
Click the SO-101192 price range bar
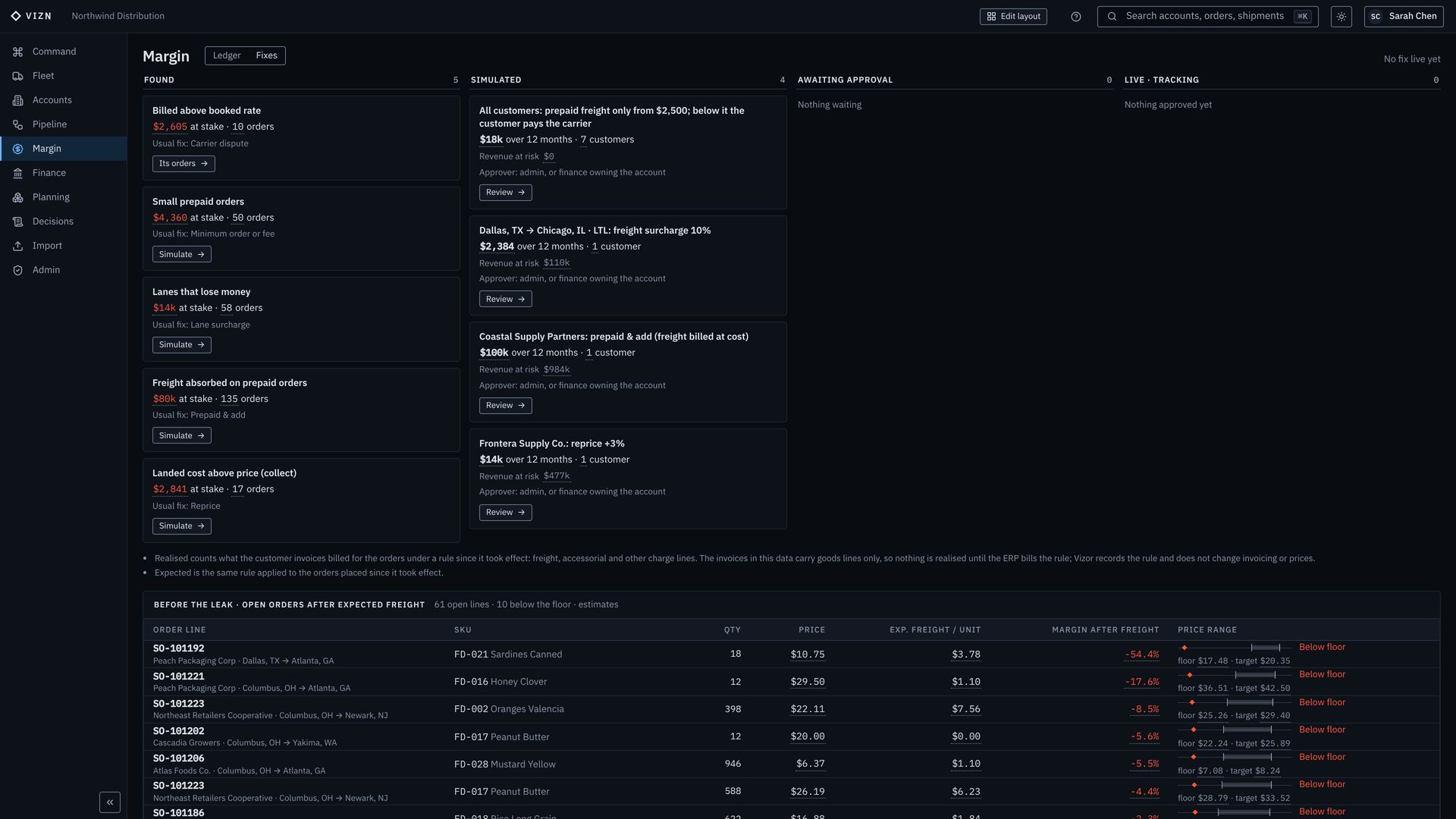[x=1234, y=648]
